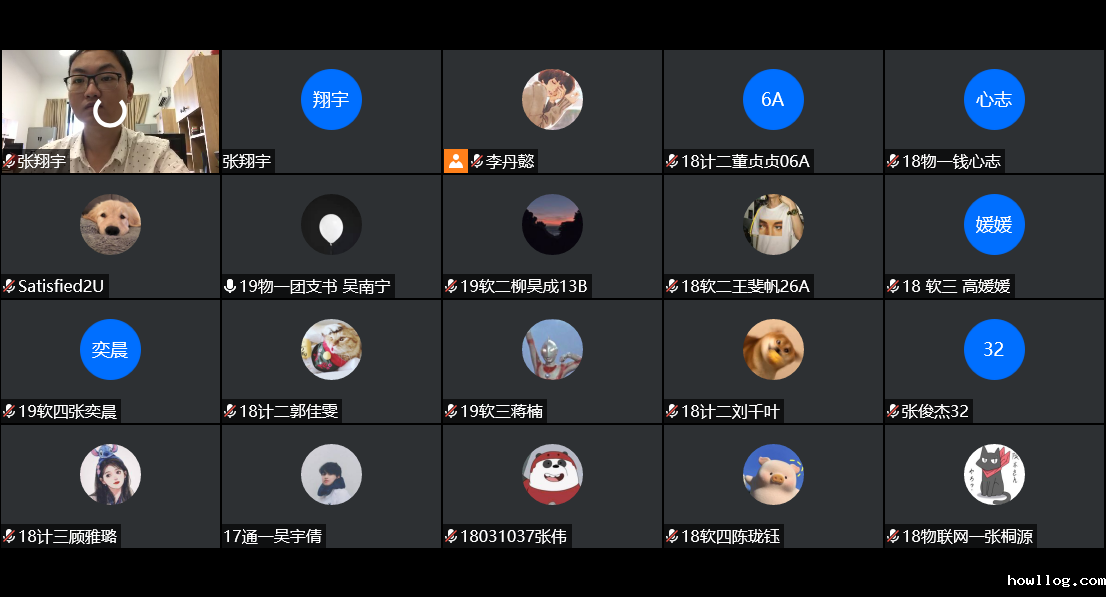Select the blue 翔宇 avatar circle

click(331, 100)
